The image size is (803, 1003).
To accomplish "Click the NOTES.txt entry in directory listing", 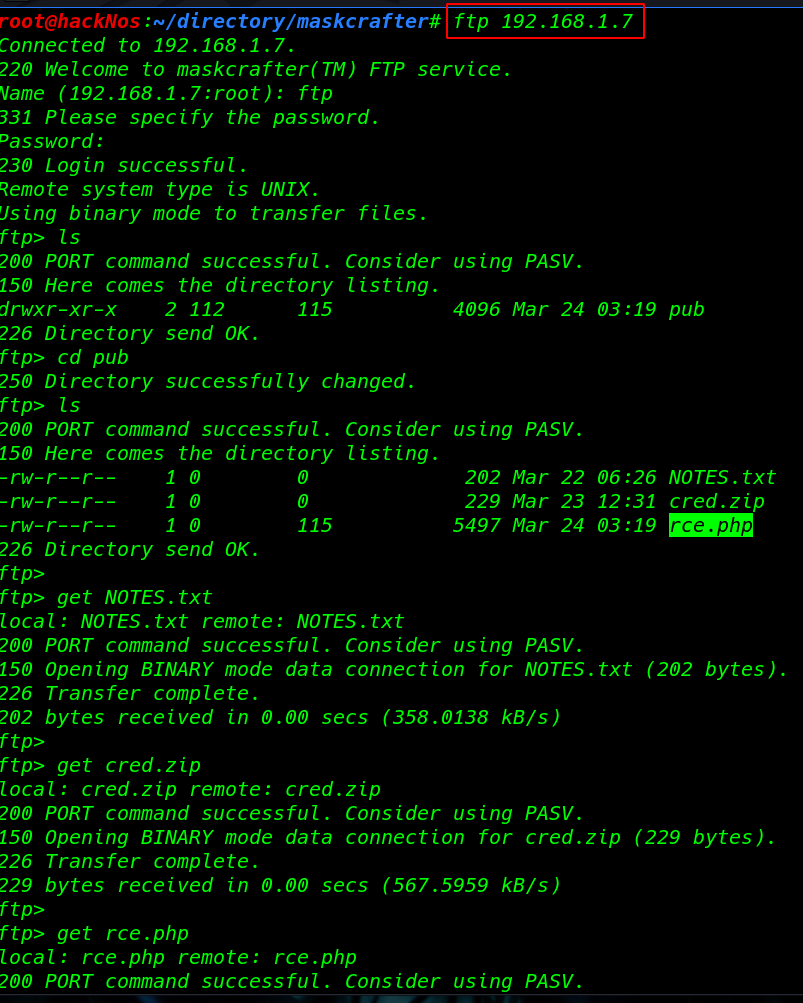I will click(x=722, y=477).
